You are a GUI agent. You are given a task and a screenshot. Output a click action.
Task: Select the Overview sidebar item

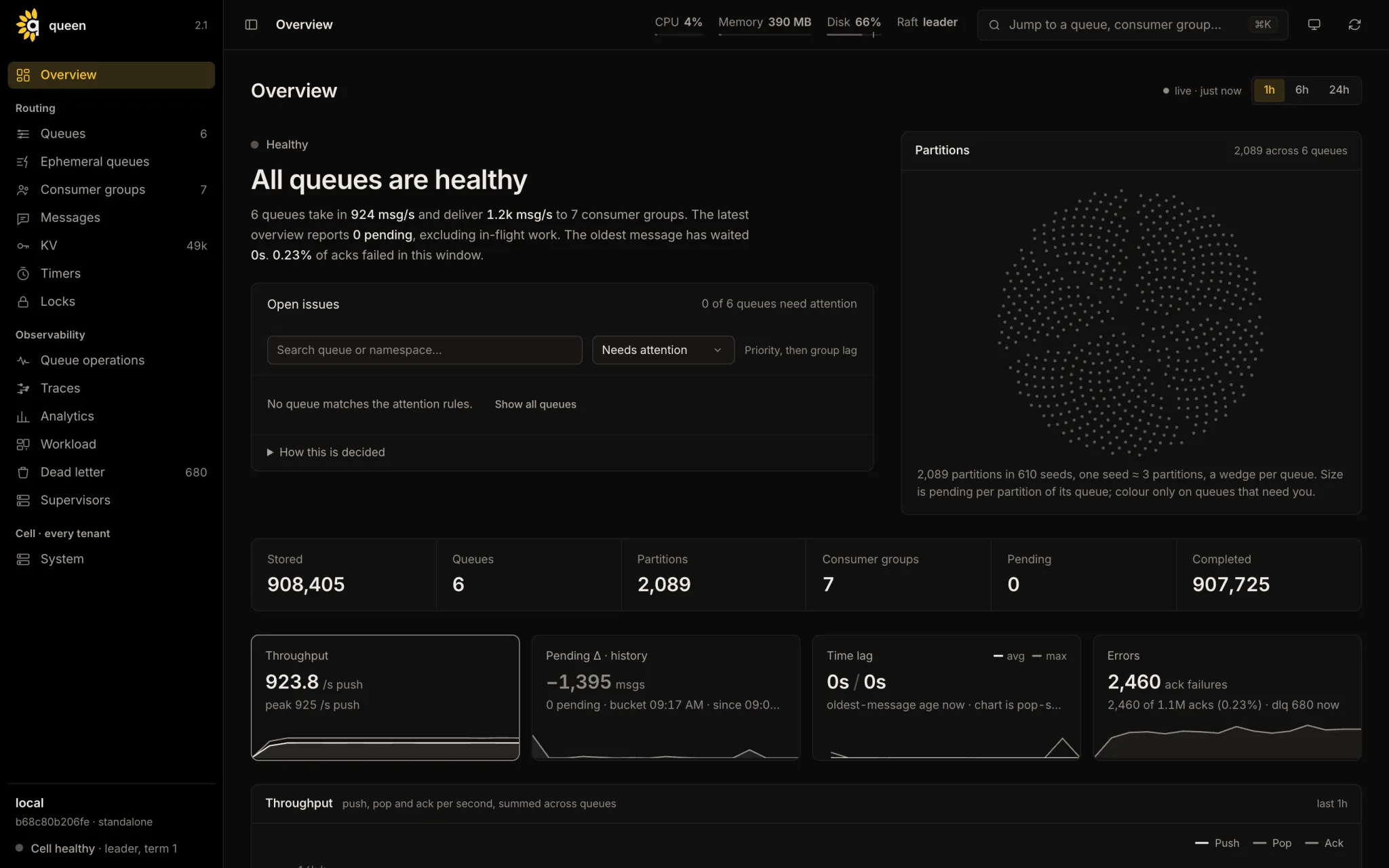(111, 75)
